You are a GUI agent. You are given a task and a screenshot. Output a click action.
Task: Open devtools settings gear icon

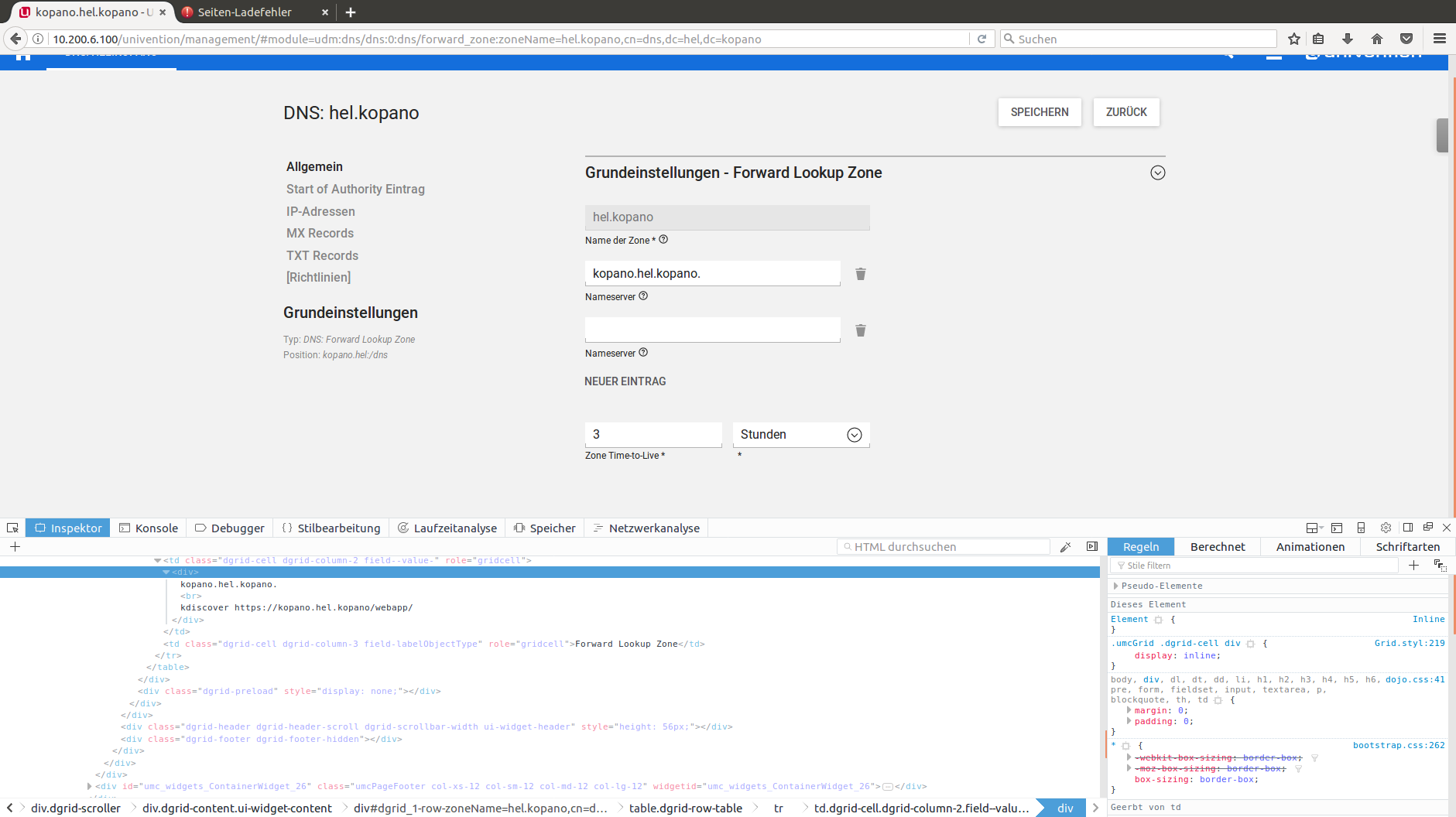1386,528
